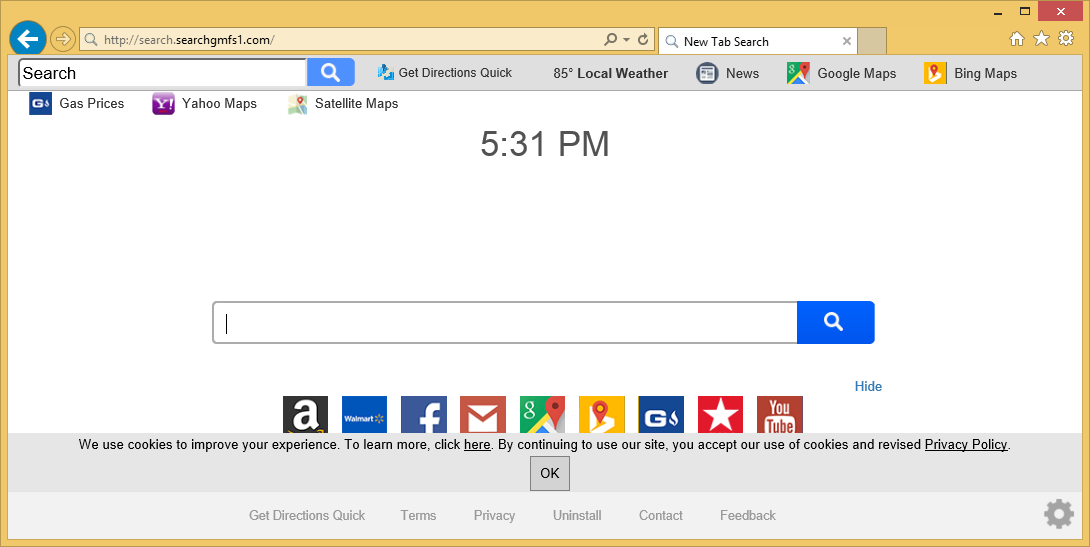Viewport: 1090px width, 547px height.
Task: Open the Terms footer link
Action: click(x=418, y=516)
